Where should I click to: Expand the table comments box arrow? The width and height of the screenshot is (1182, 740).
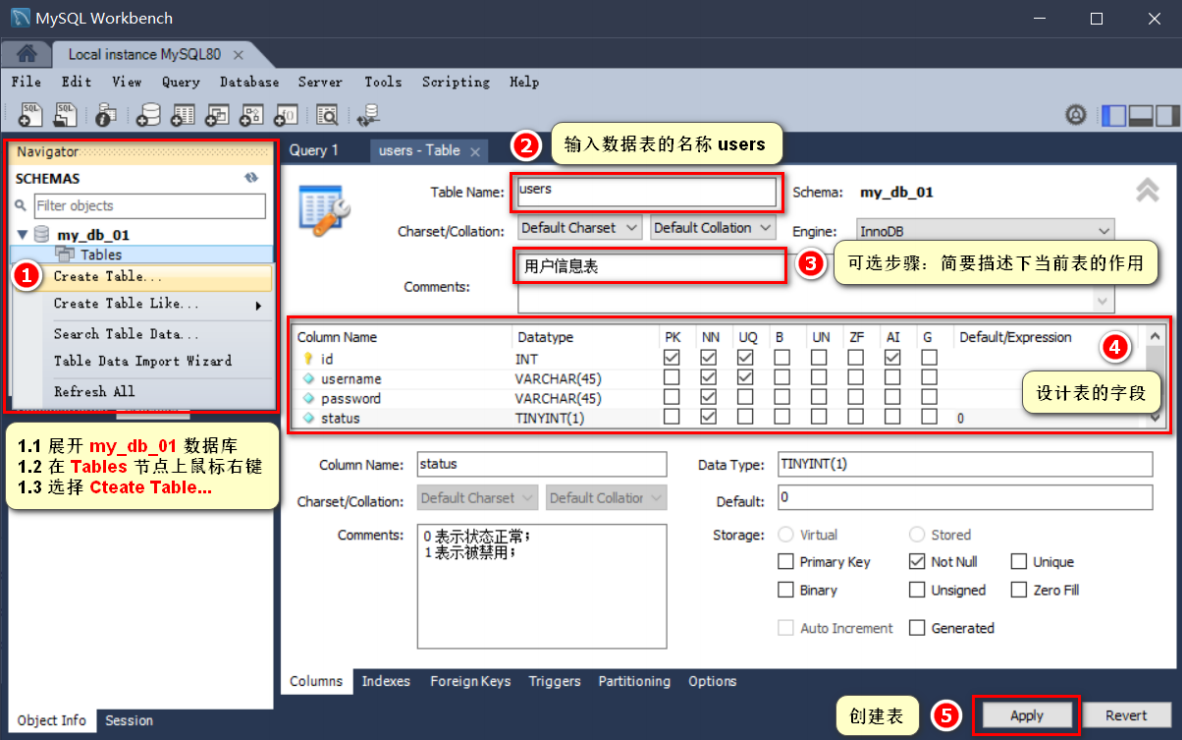click(1103, 301)
